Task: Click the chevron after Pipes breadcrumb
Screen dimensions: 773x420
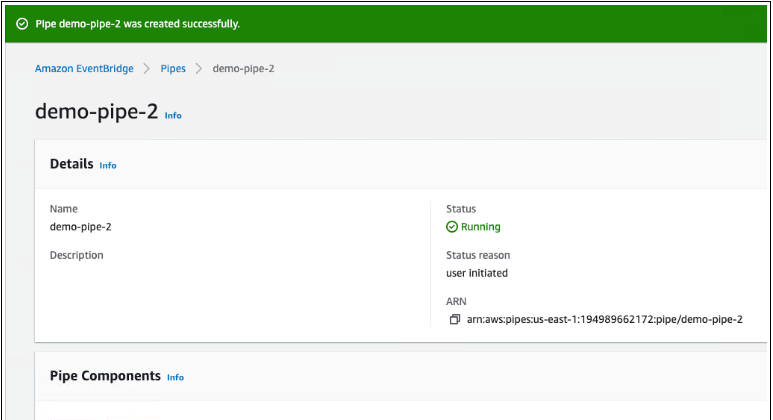Action: coord(198,69)
